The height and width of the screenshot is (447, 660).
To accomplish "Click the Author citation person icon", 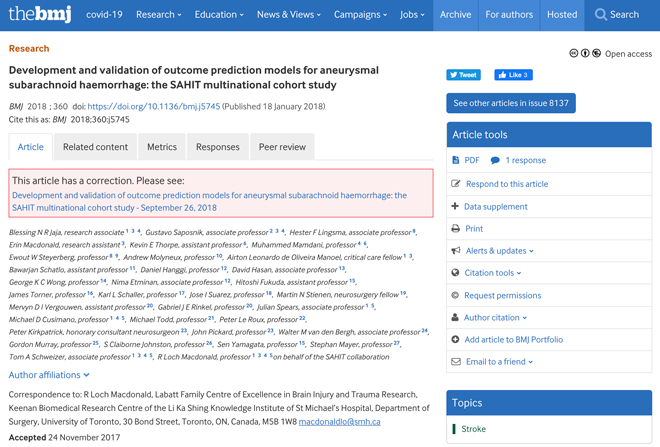I will pos(455,317).
